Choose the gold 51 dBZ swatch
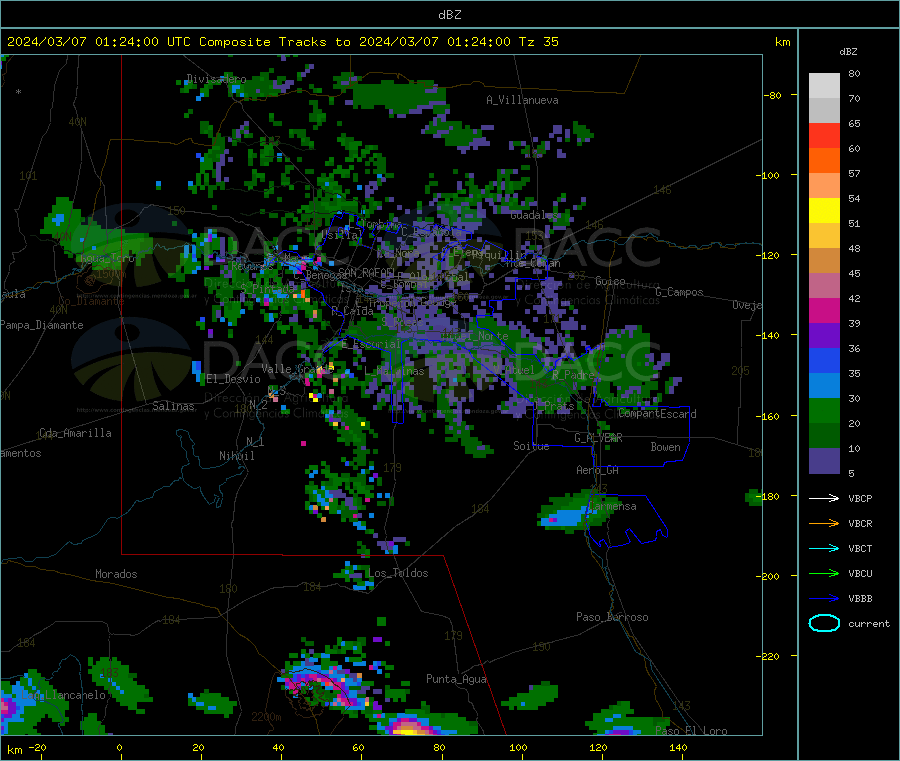This screenshot has width=900, height=761. click(824, 236)
